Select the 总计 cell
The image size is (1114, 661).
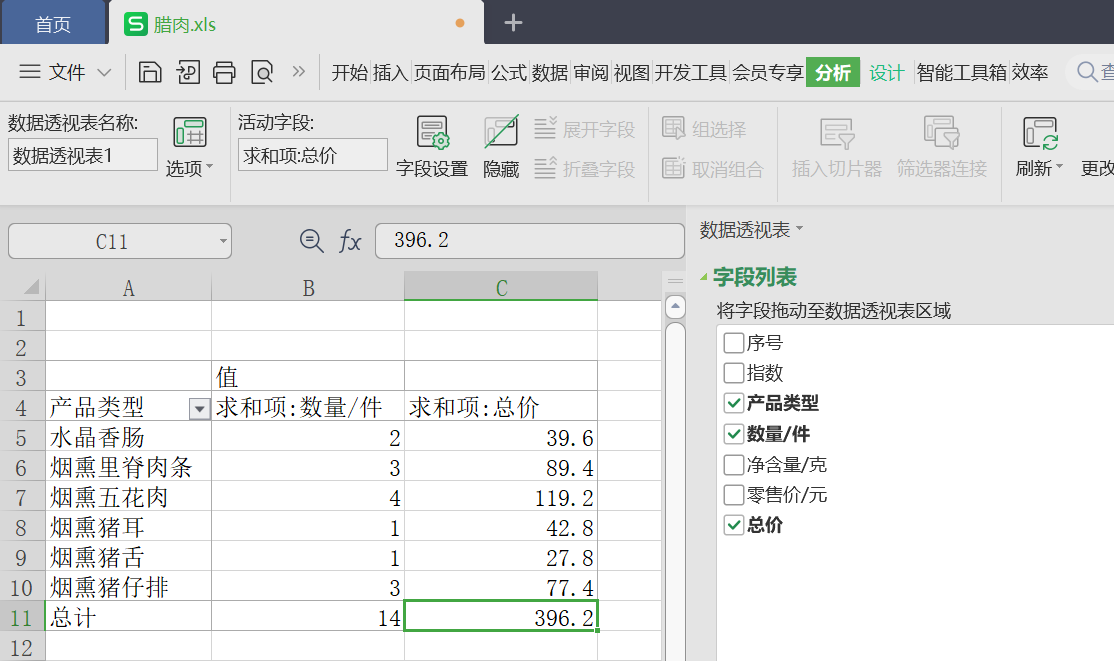(x=129, y=616)
